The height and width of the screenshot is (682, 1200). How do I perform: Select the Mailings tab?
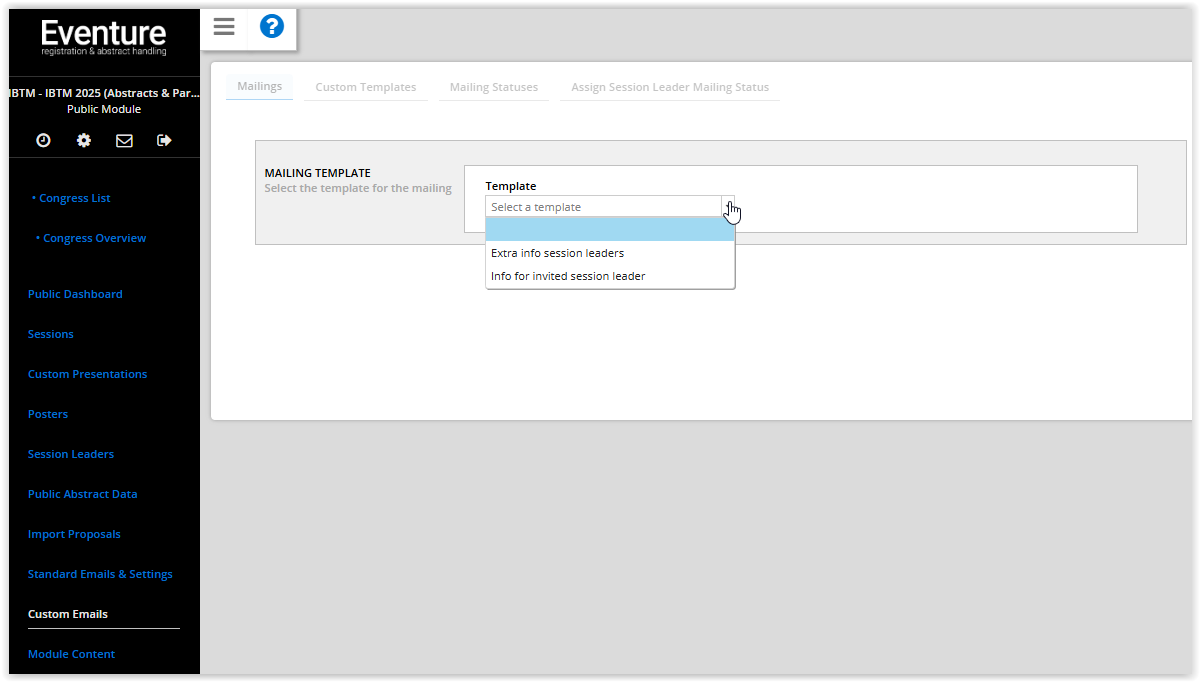(x=259, y=86)
